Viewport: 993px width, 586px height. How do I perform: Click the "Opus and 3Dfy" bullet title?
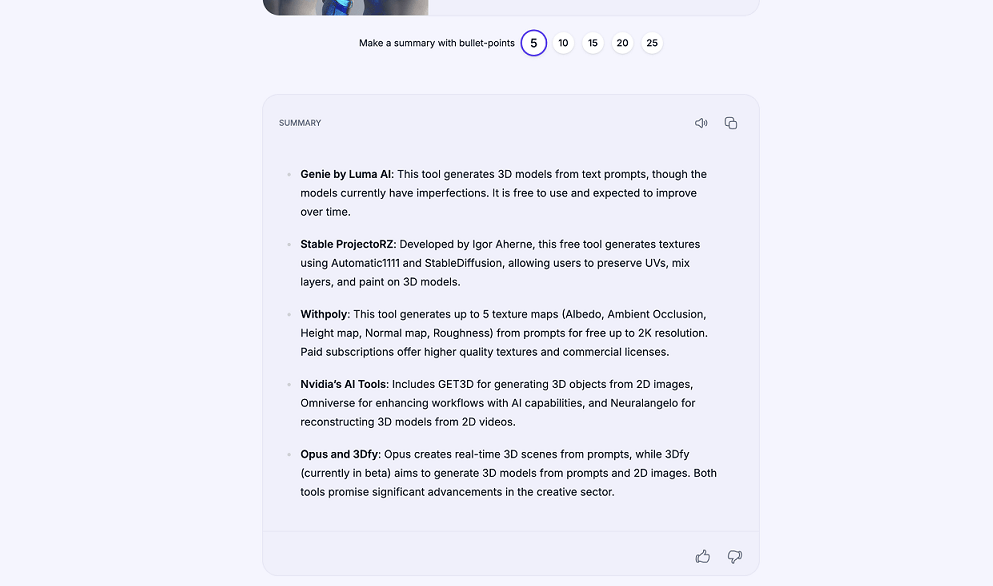[337, 454]
